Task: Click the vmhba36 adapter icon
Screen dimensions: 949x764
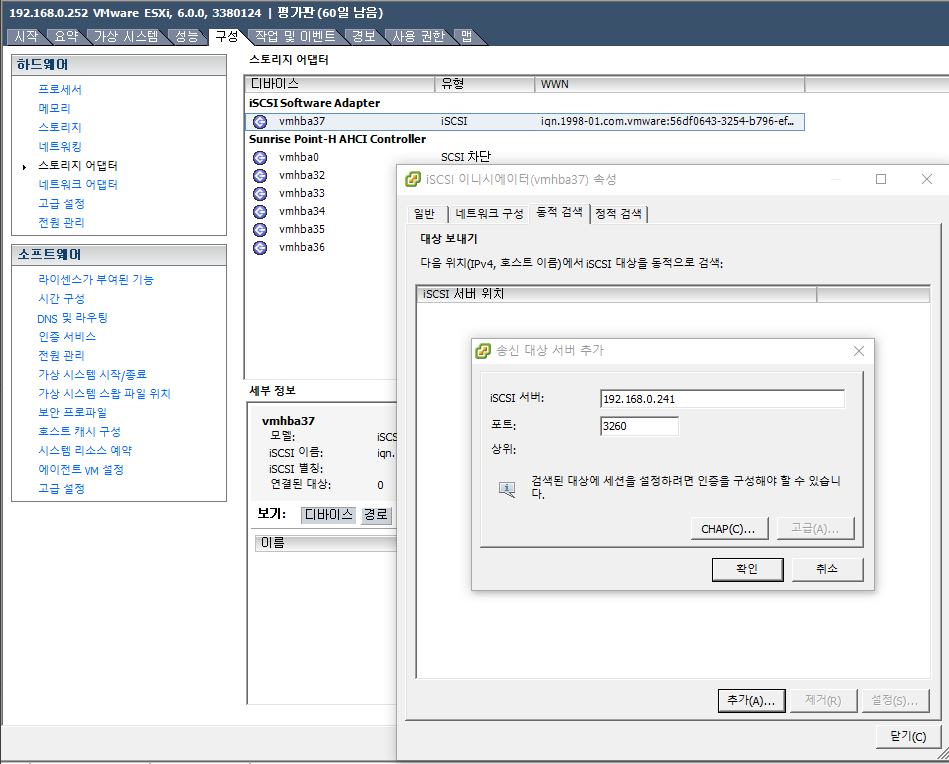Action: tap(260, 247)
